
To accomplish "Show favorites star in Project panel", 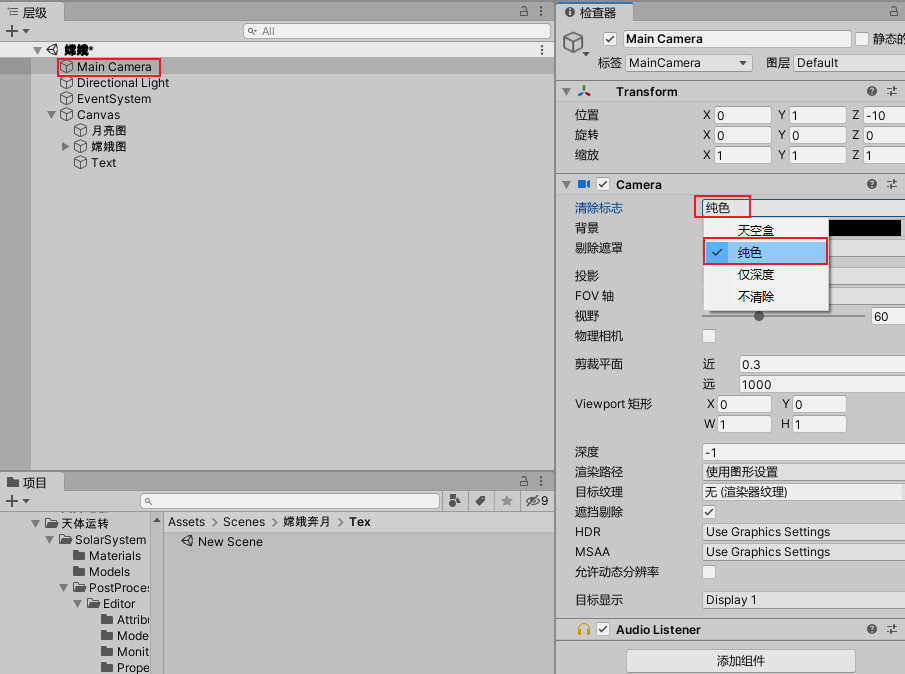I will pyautogui.click(x=507, y=501).
